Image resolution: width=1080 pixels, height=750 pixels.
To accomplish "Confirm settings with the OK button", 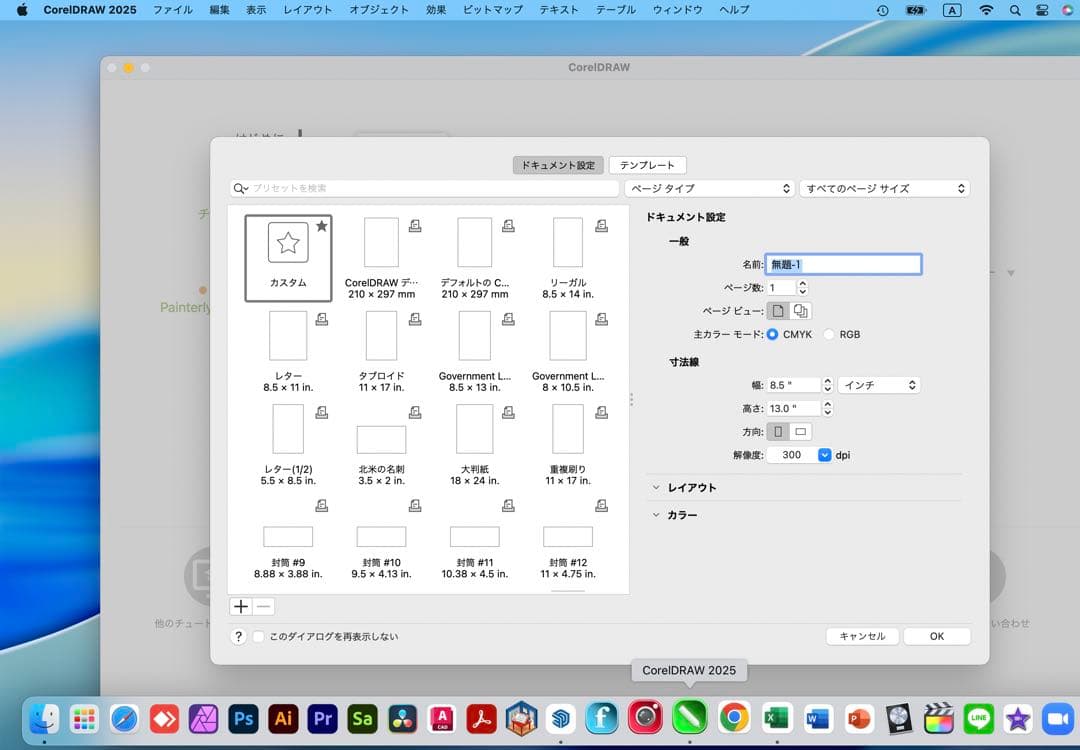I will (936, 635).
